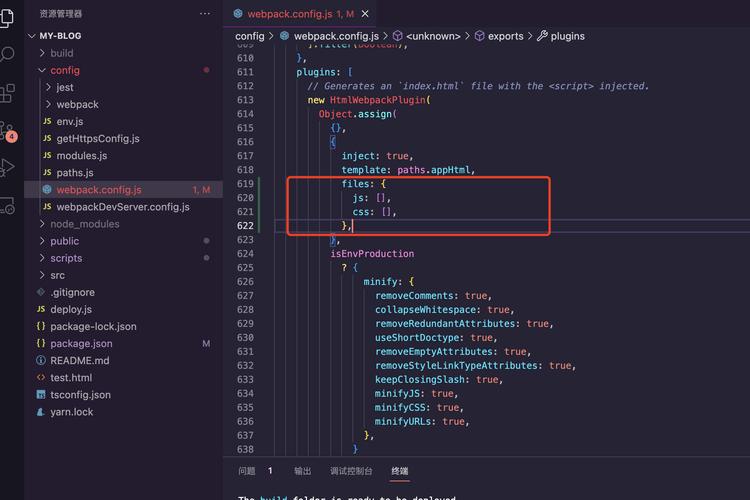Open paths.js file
This screenshot has width=750, height=500.
coord(75,173)
